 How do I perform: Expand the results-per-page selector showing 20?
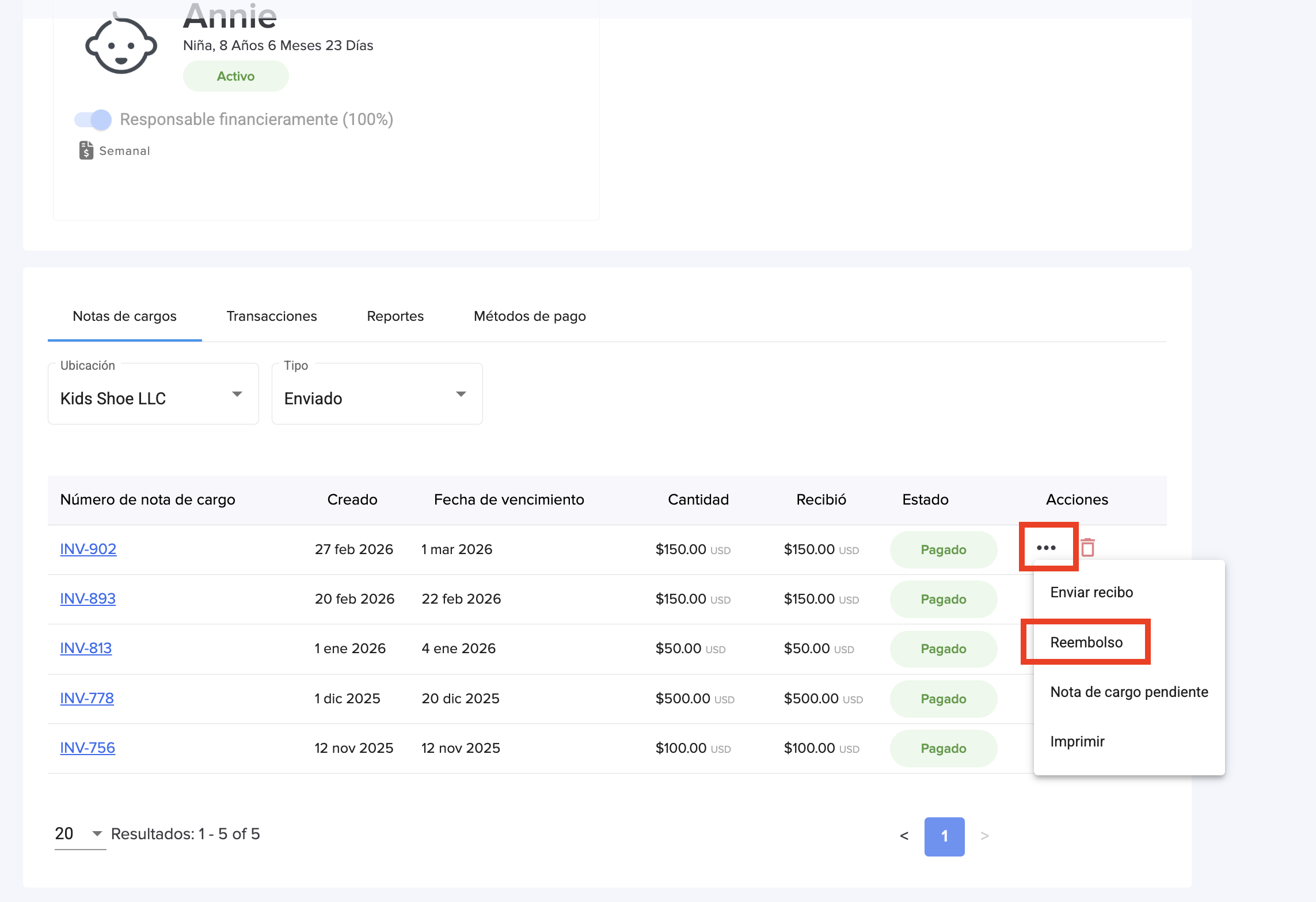(79, 833)
